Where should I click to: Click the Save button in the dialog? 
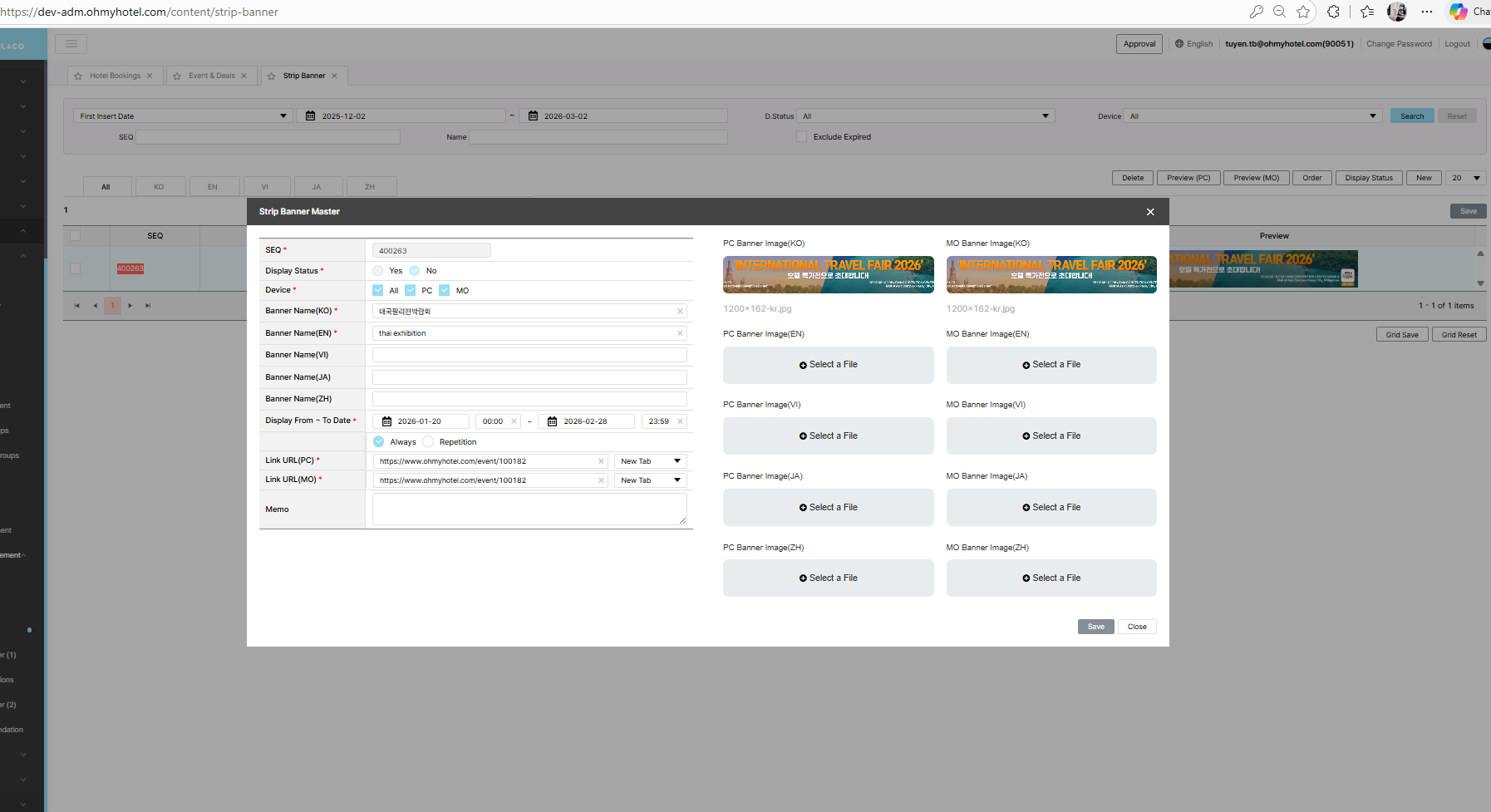tap(1096, 627)
